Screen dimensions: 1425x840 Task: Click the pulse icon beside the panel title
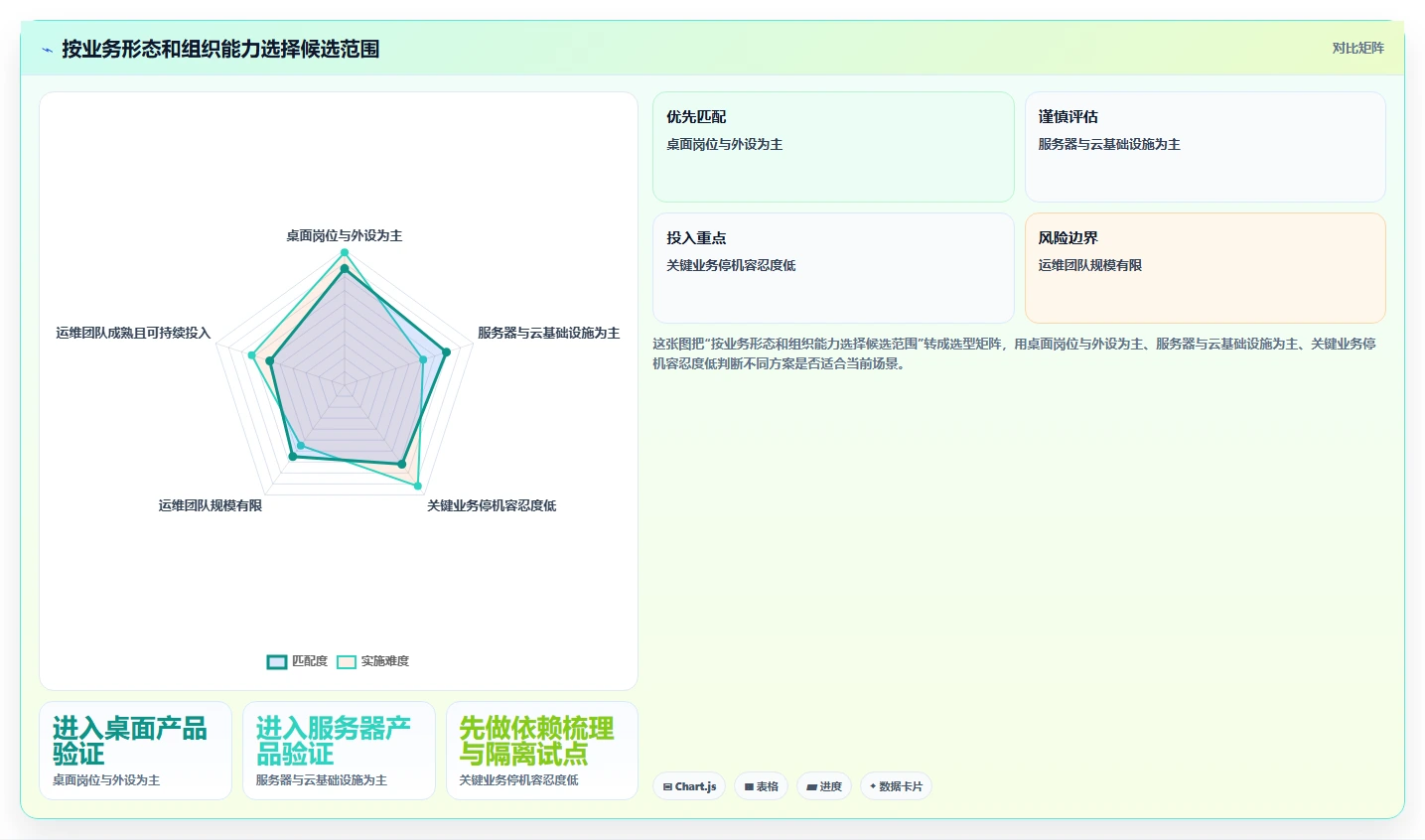point(47,50)
